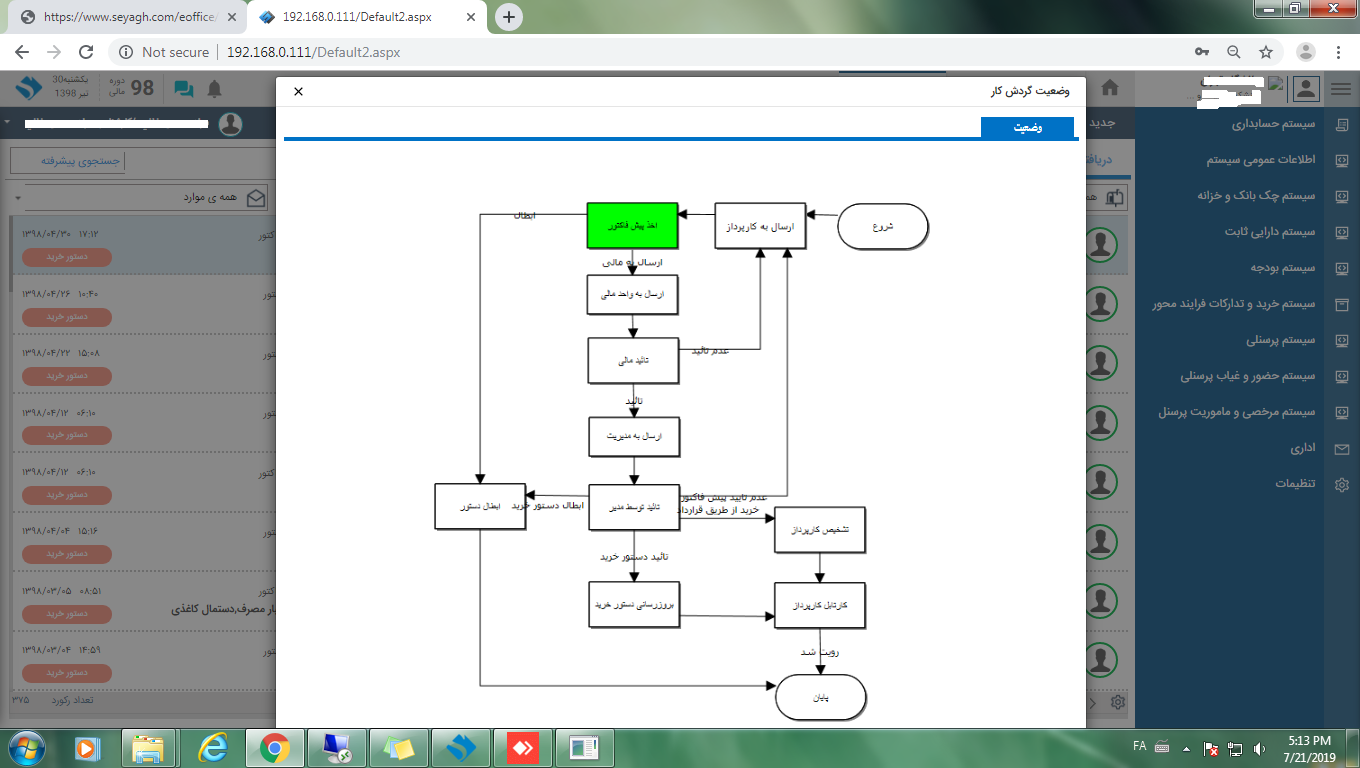Screen dimensions: 1360x768
Task: Click the جستجوی پیشرفته button
Action: pos(67,160)
